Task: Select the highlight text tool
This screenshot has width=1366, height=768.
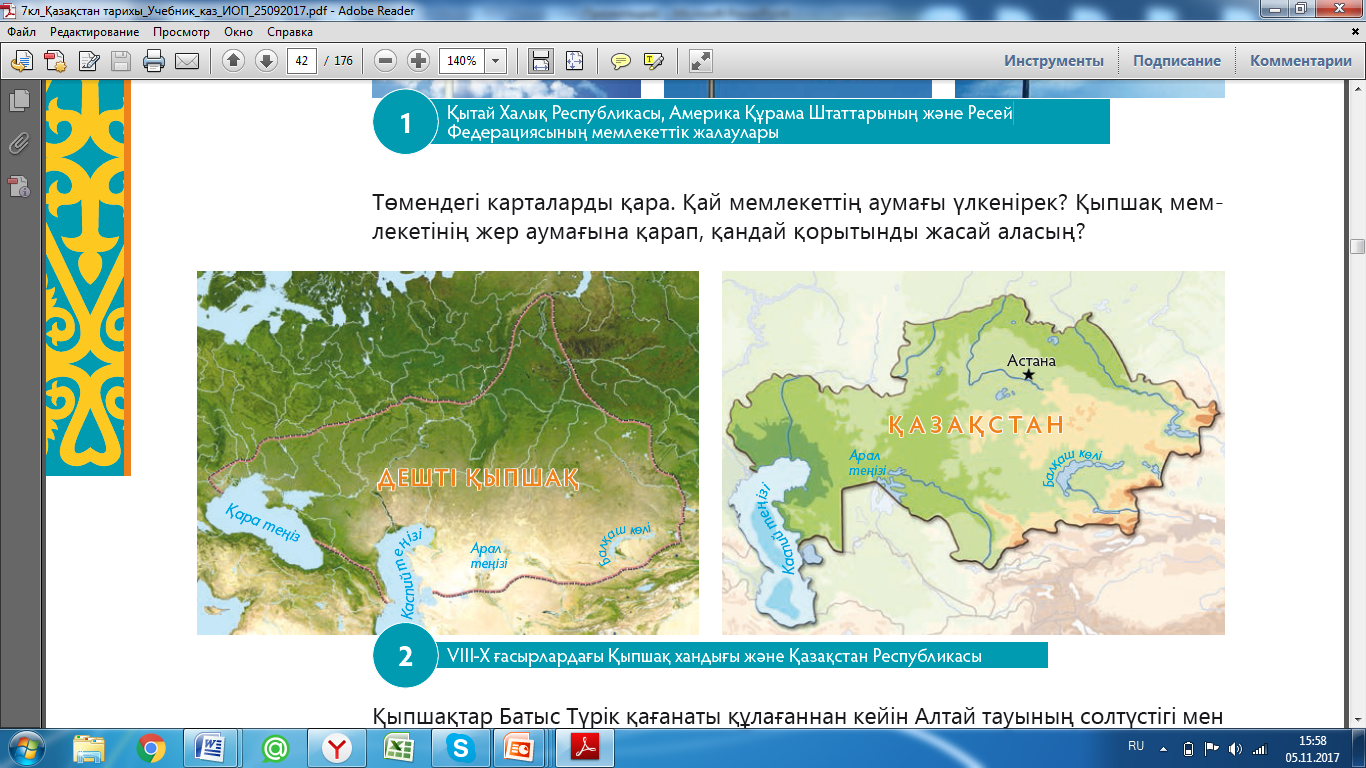Action: point(654,61)
